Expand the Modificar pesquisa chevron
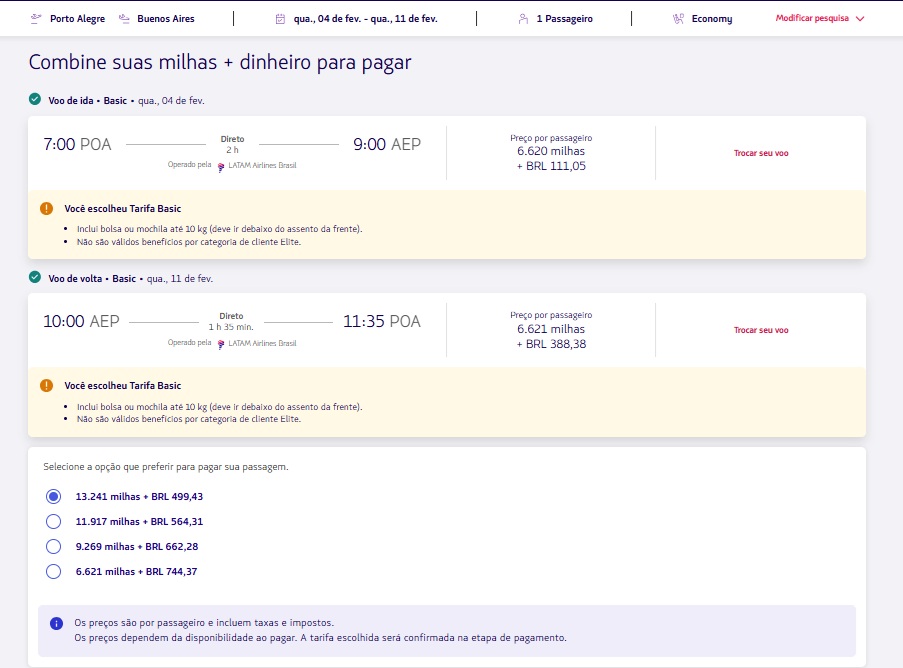Viewport: 903px width, 668px height. (860, 19)
